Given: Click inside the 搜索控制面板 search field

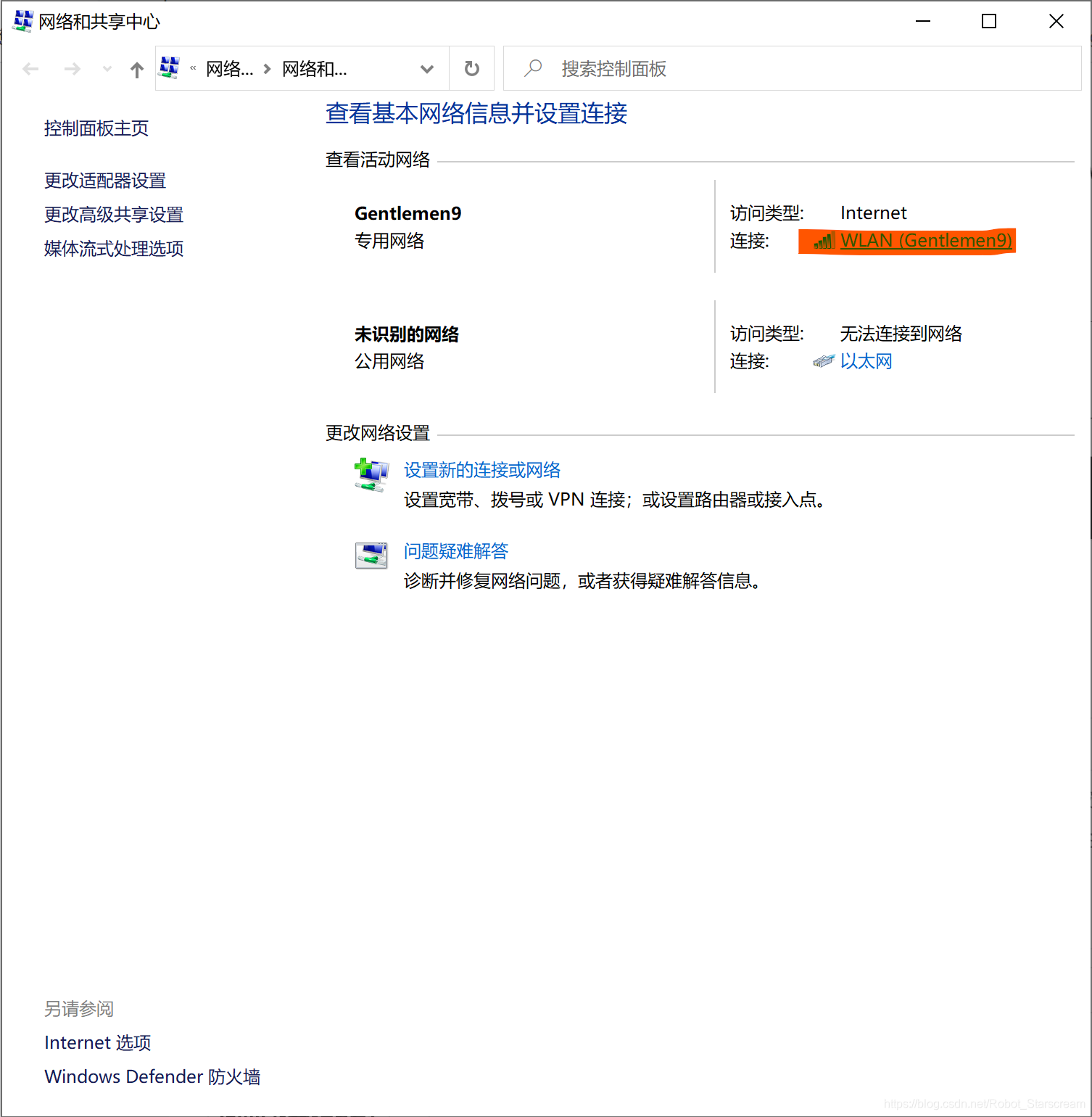Looking at the screenshot, I should click(x=653, y=67).
